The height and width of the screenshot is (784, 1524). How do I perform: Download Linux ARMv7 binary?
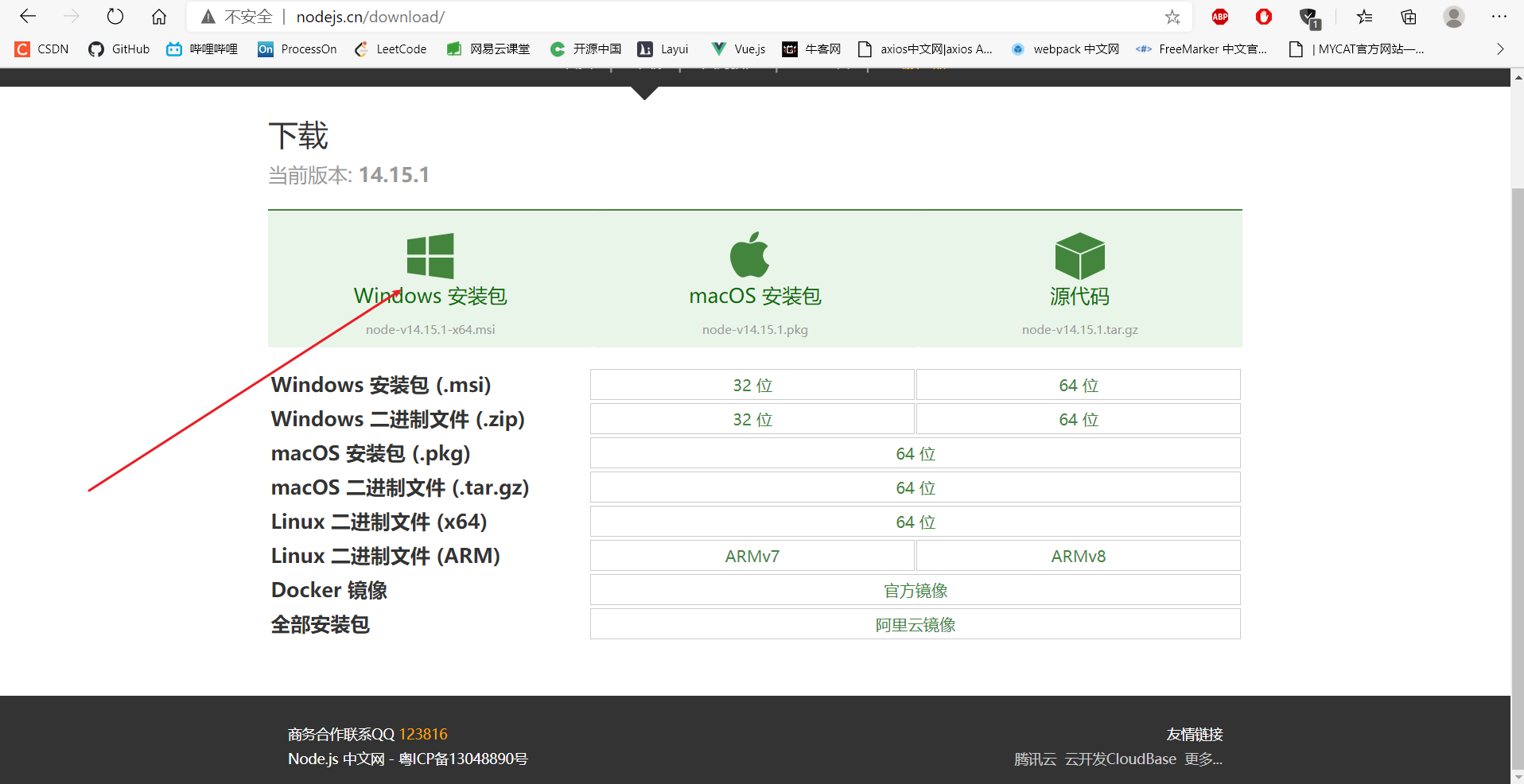pyautogui.click(x=752, y=556)
